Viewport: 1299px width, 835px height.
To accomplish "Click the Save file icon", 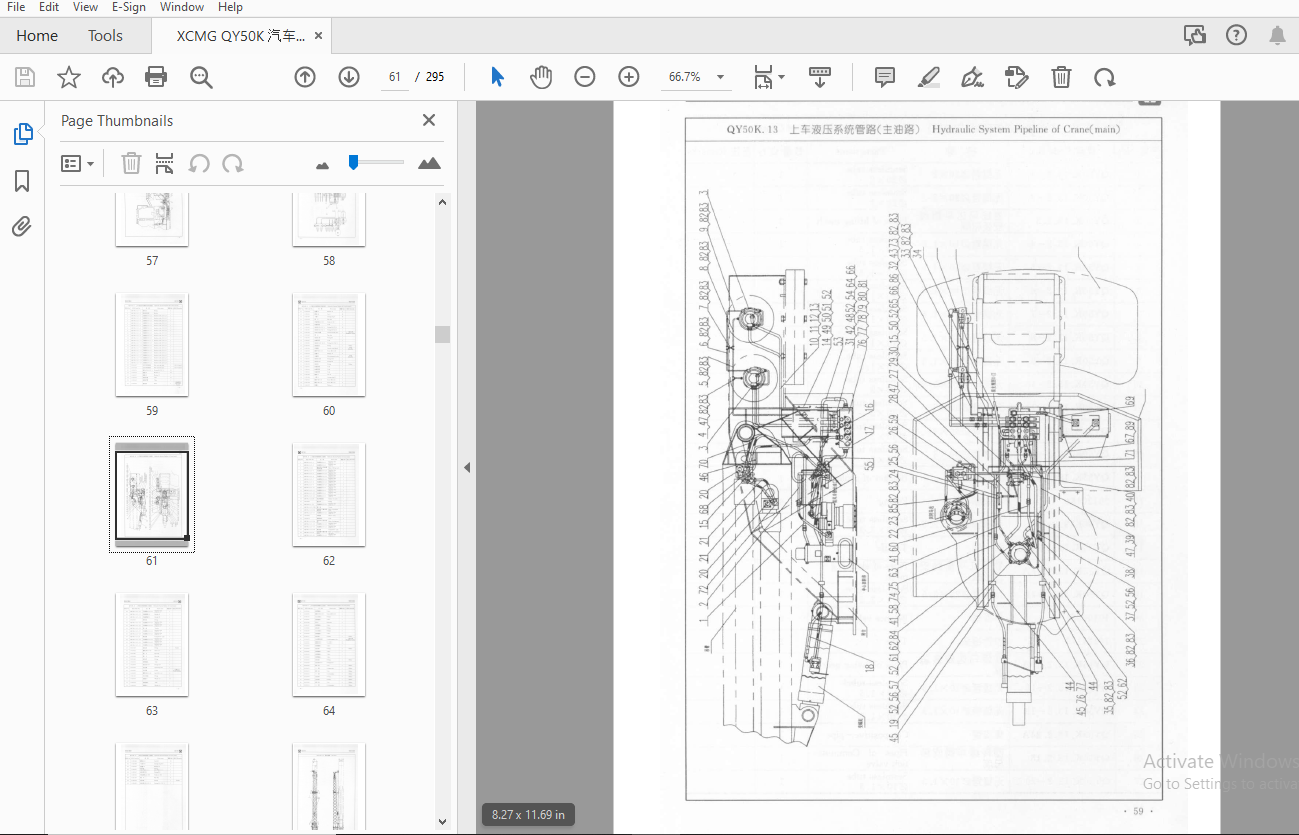I will coord(25,77).
